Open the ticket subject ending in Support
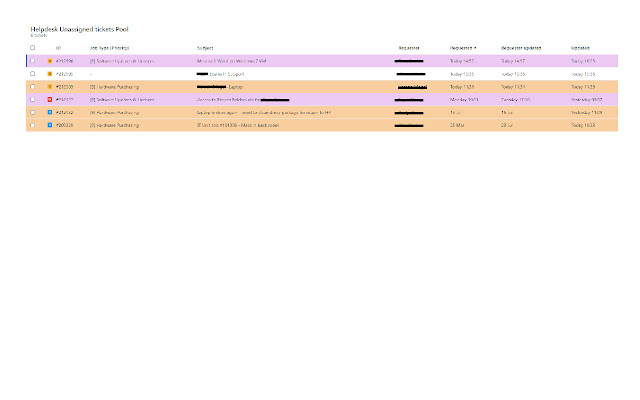This screenshot has height=400, width=640. 220,74
